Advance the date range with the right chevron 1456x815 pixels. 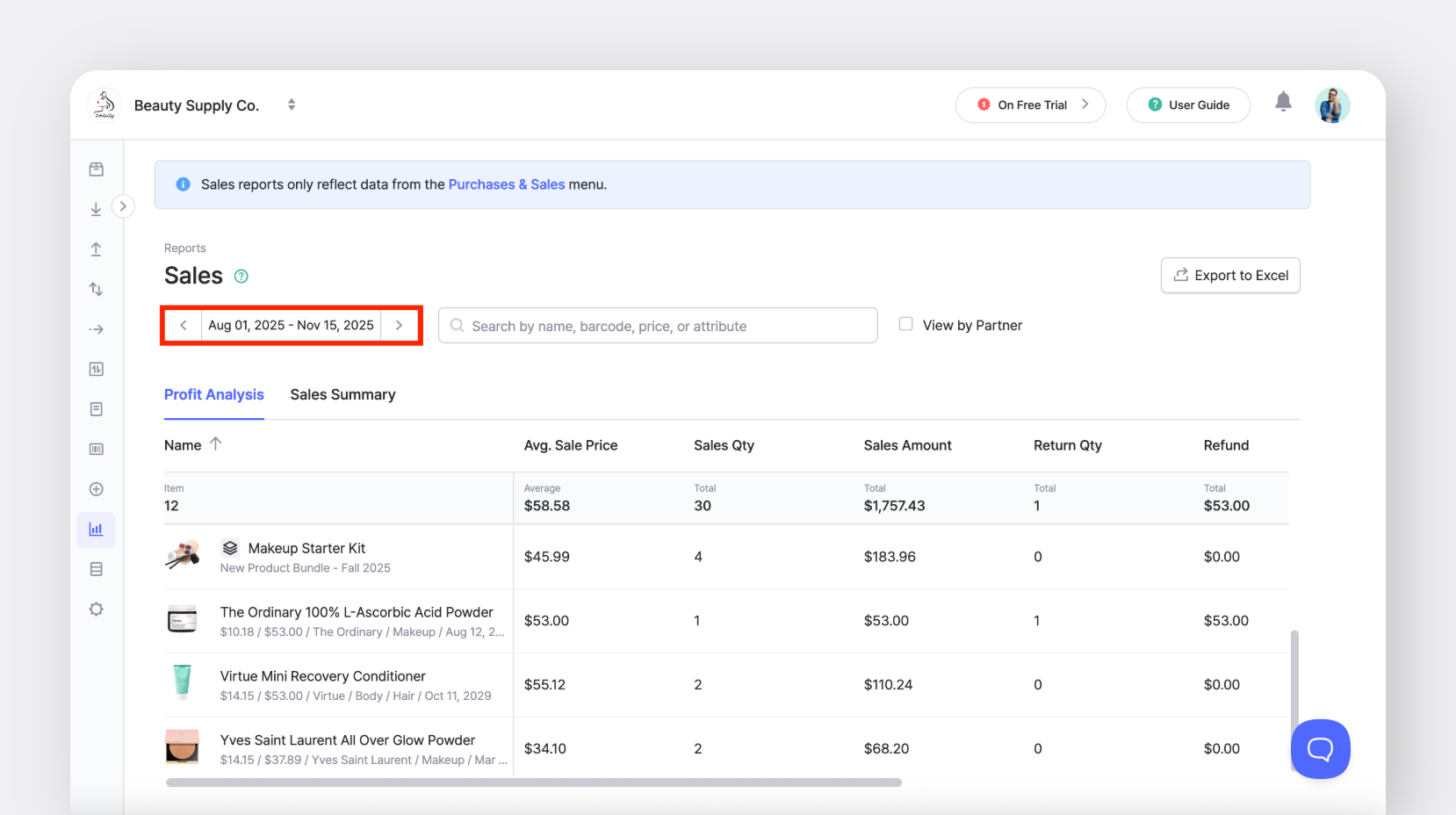pos(400,325)
